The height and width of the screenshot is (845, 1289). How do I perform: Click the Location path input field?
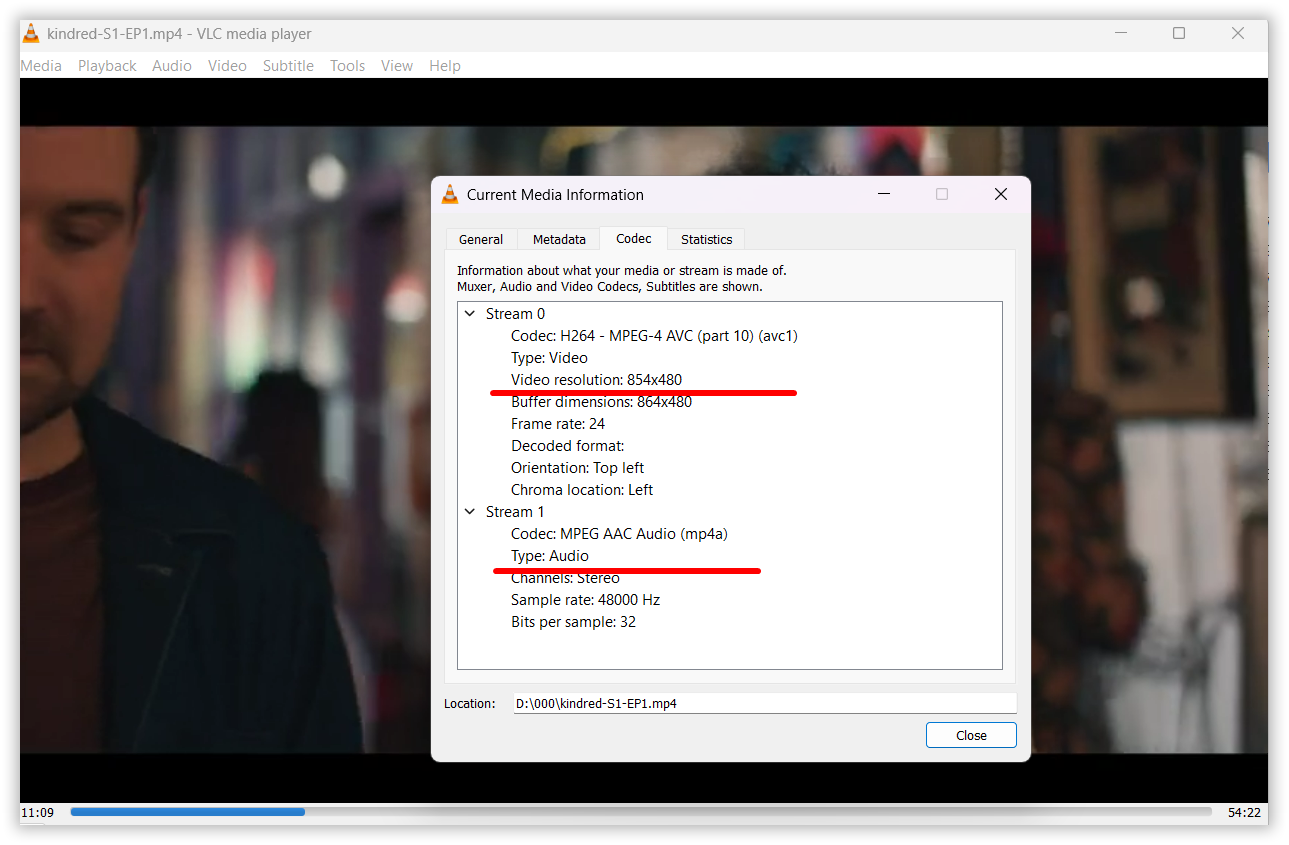tap(765, 703)
